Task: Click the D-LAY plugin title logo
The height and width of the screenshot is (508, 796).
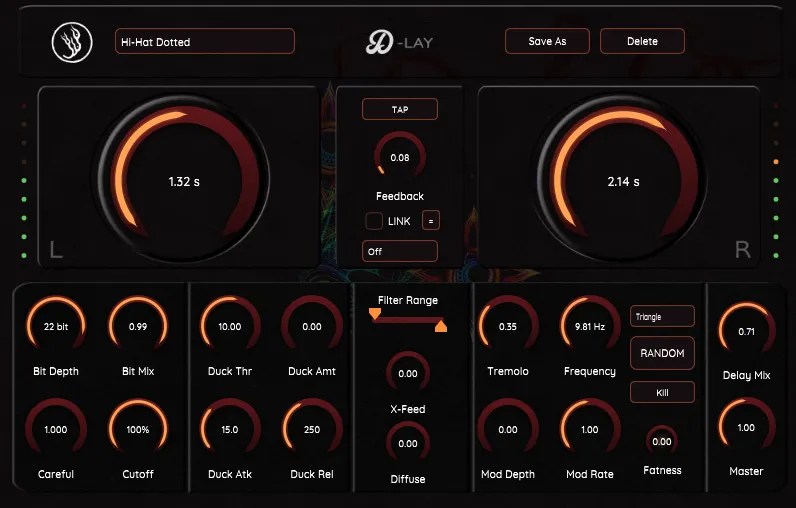Action: 400,43
